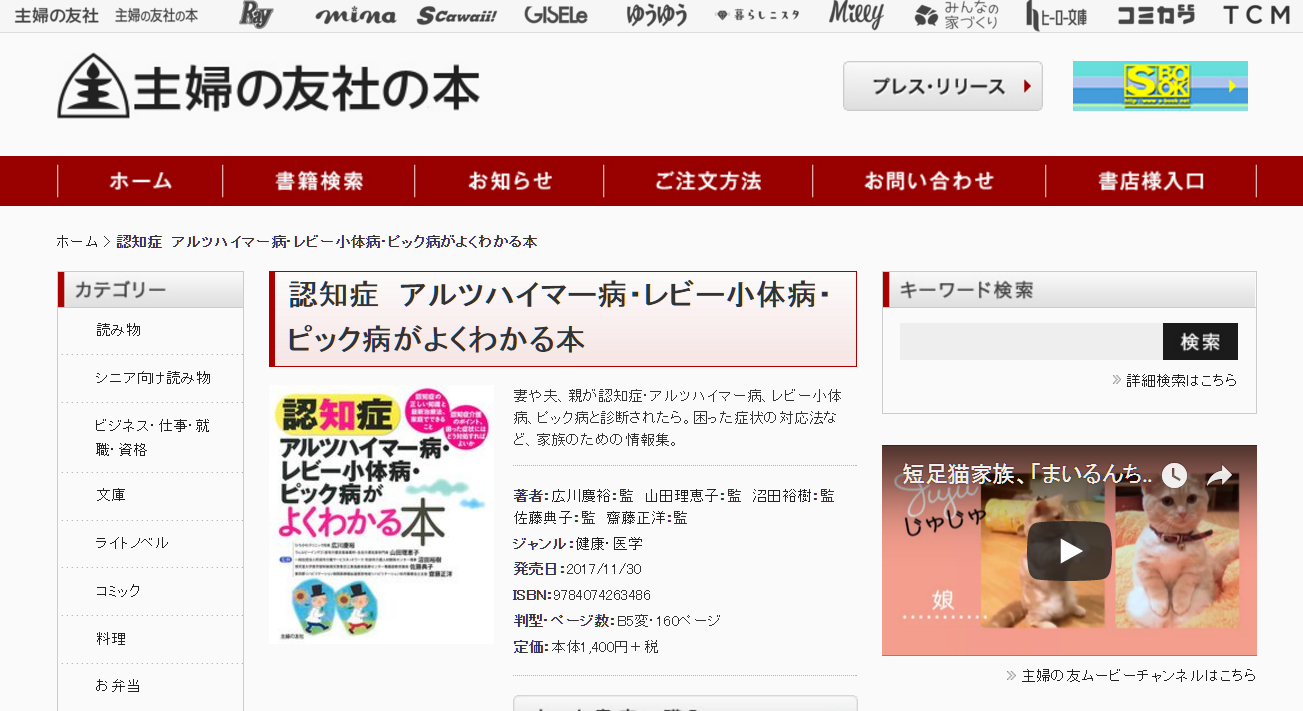Visit the Scawaii! magazine logo link
Viewport: 1303px width, 711px height.
(x=457, y=15)
